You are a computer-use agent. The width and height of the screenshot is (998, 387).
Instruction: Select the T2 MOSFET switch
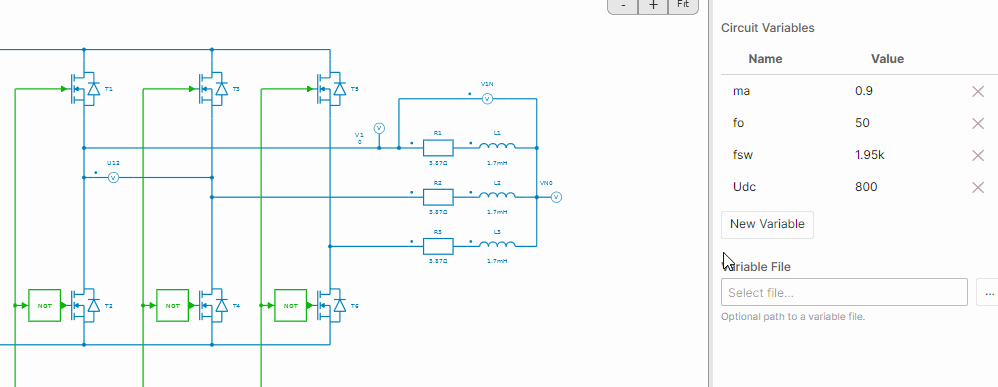coord(85,306)
